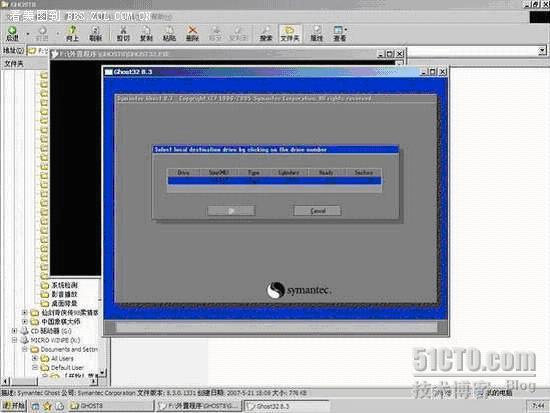This screenshot has width=550, height=413.
Task: Click the Properties (属性) toolbar icon
Action: click(x=316, y=33)
